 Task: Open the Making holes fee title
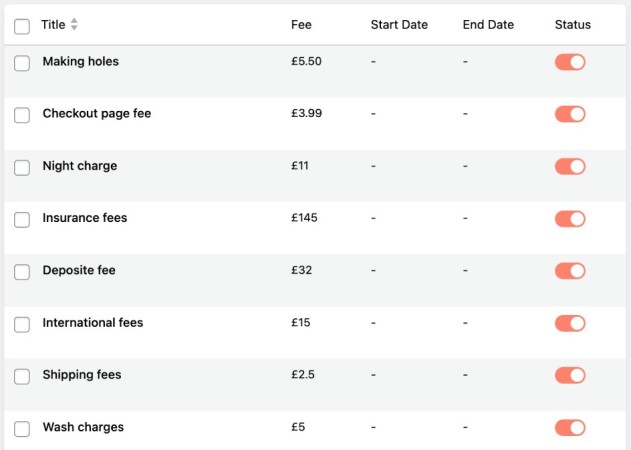tap(80, 61)
